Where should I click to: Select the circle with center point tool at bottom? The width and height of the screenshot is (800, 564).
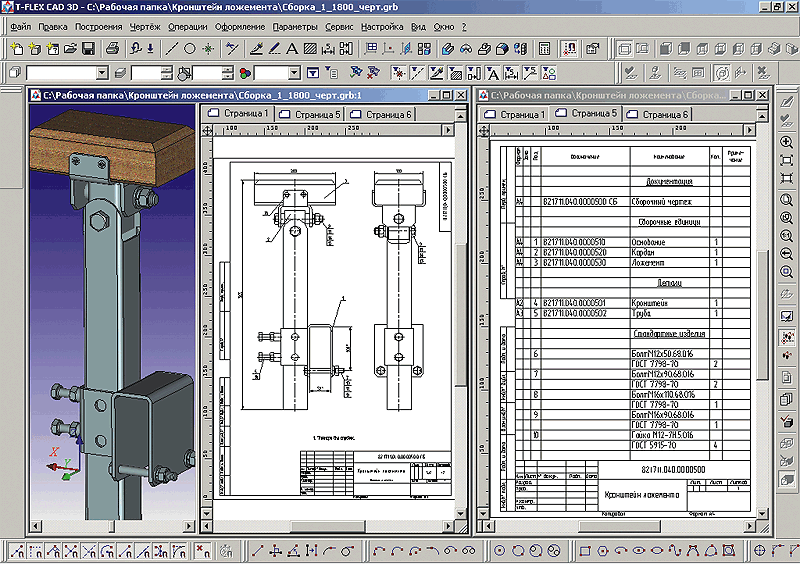pyautogui.click(x=500, y=551)
